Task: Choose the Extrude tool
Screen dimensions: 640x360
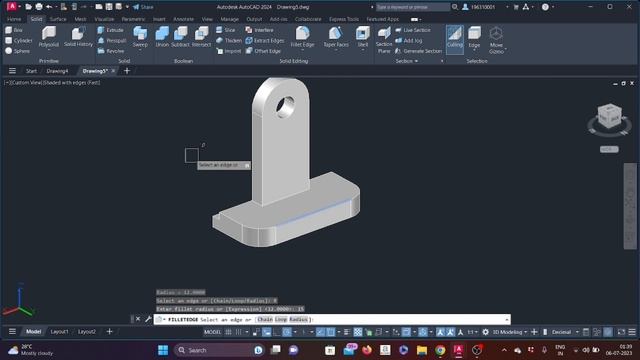Action: [x=111, y=30]
